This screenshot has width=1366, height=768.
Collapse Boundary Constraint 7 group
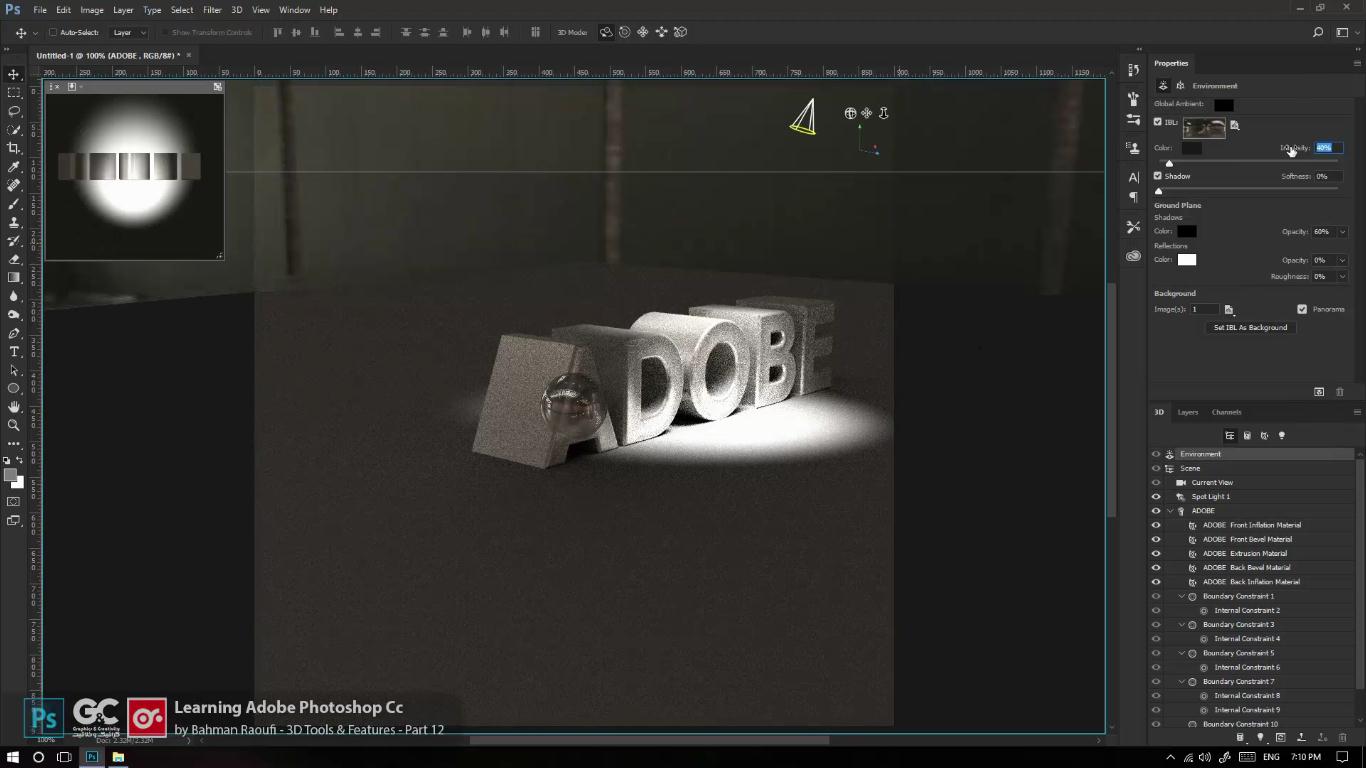1181,682
